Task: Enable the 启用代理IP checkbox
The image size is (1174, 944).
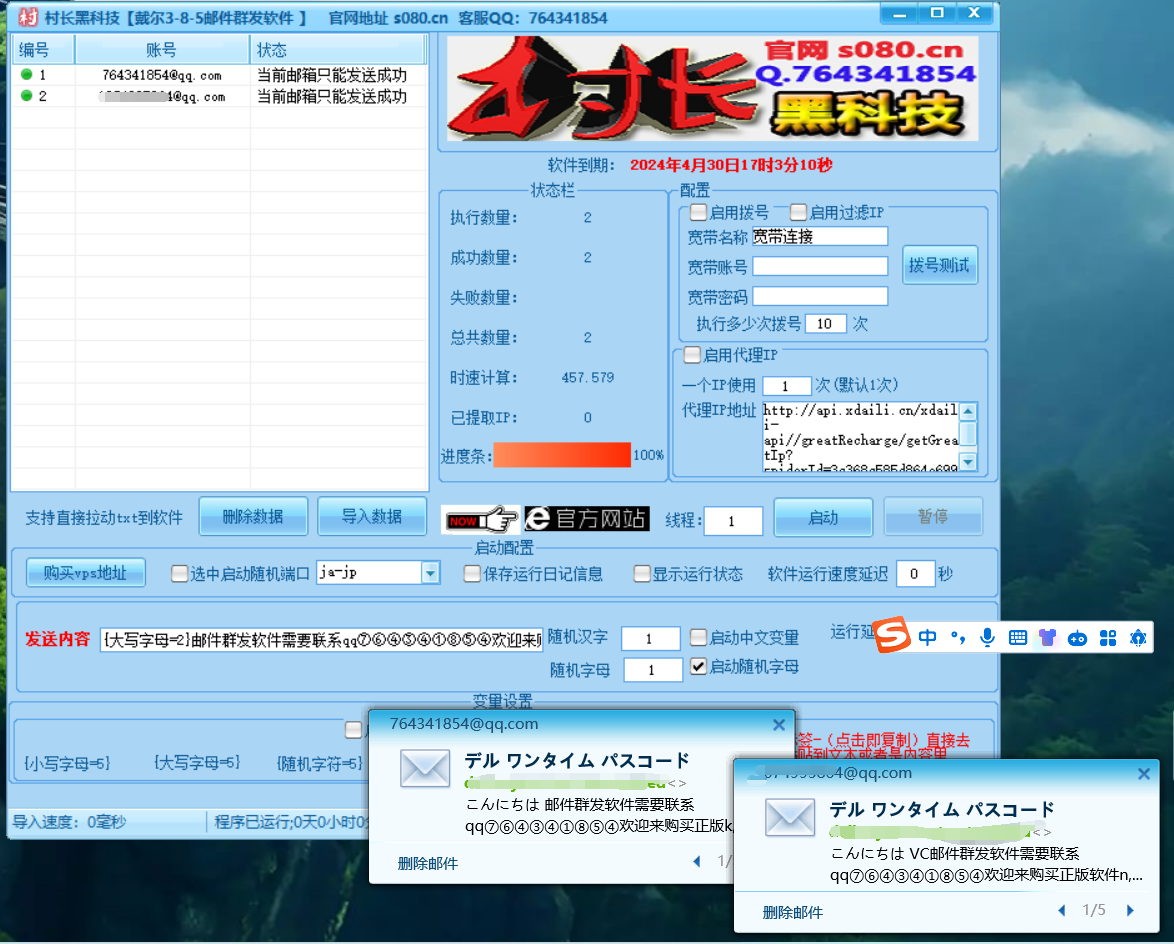Action: click(x=692, y=355)
